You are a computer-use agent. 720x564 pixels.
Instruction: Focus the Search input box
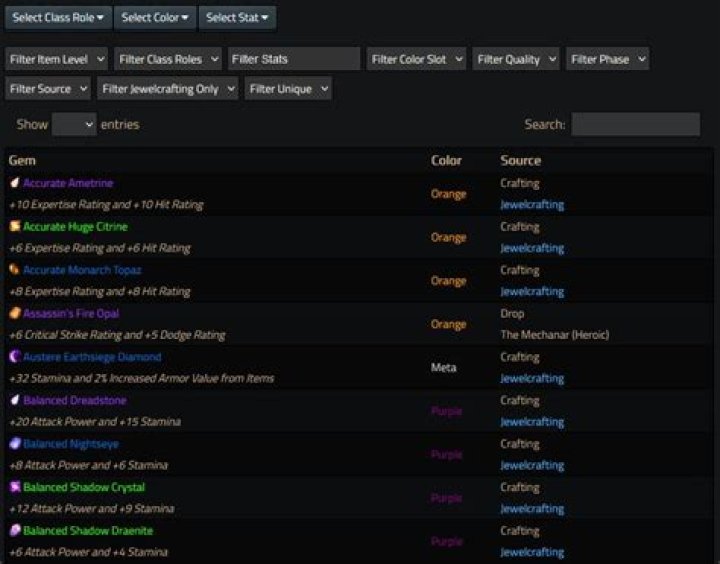pos(635,125)
